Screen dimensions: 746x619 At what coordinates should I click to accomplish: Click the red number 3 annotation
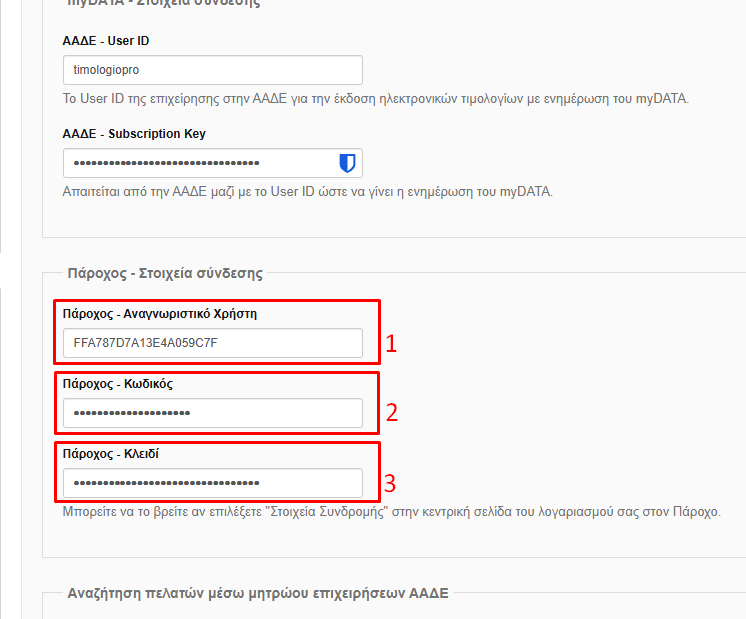coord(390,483)
